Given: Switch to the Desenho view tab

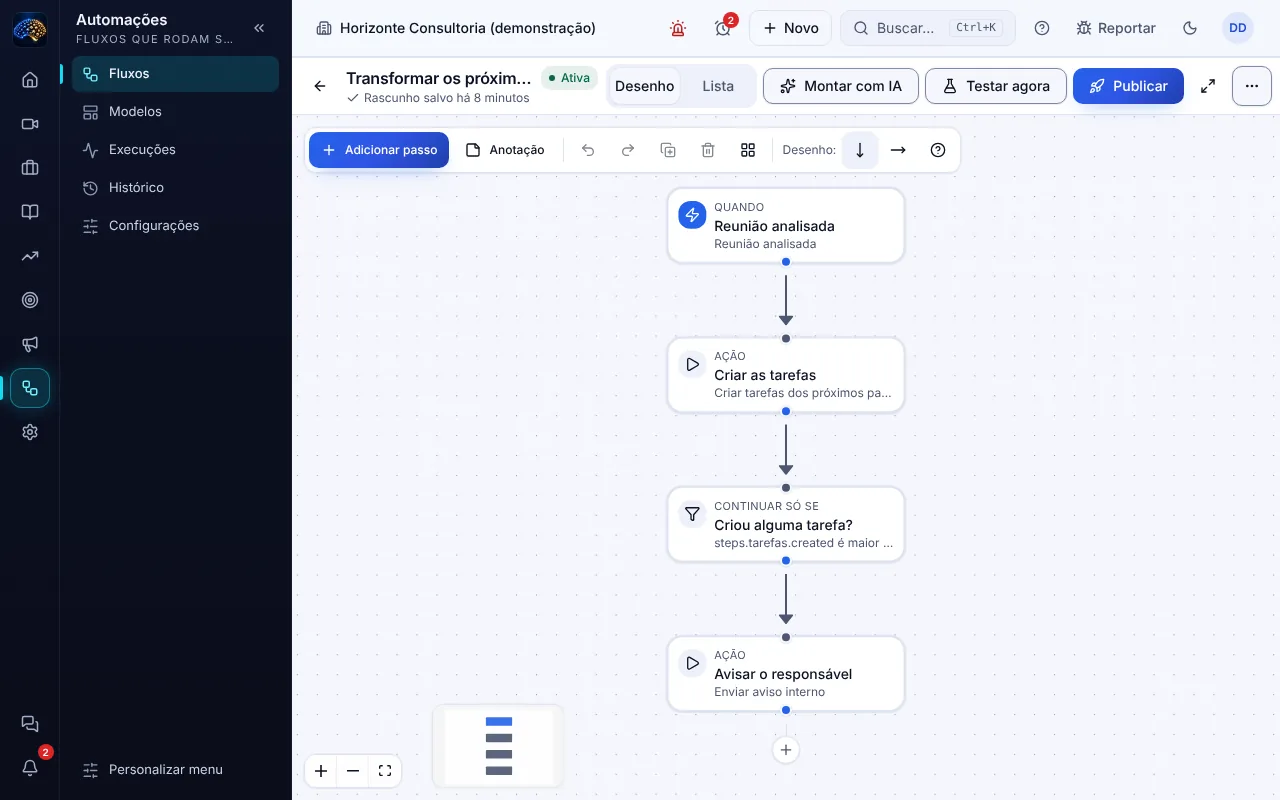Looking at the screenshot, I should click(x=645, y=86).
